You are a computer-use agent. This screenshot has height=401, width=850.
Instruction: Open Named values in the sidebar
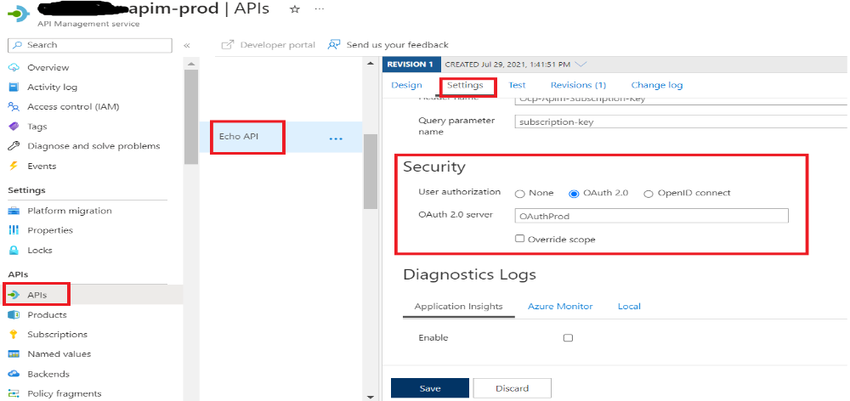[59, 354]
